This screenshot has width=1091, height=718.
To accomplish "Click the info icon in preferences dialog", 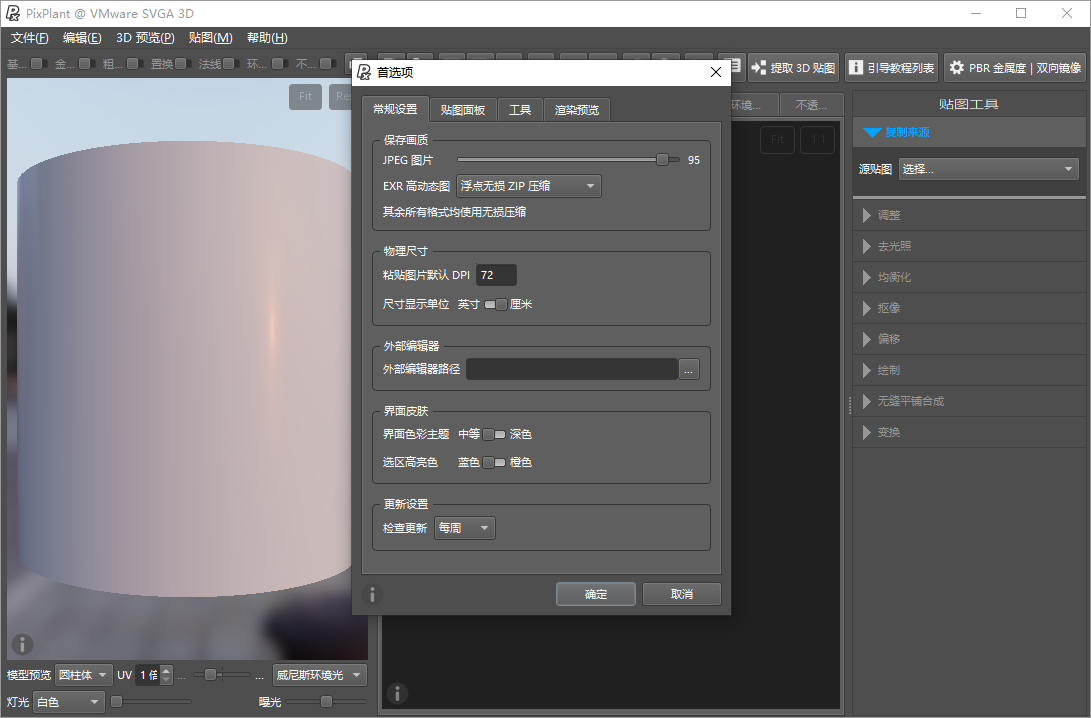I will pyautogui.click(x=372, y=595).
